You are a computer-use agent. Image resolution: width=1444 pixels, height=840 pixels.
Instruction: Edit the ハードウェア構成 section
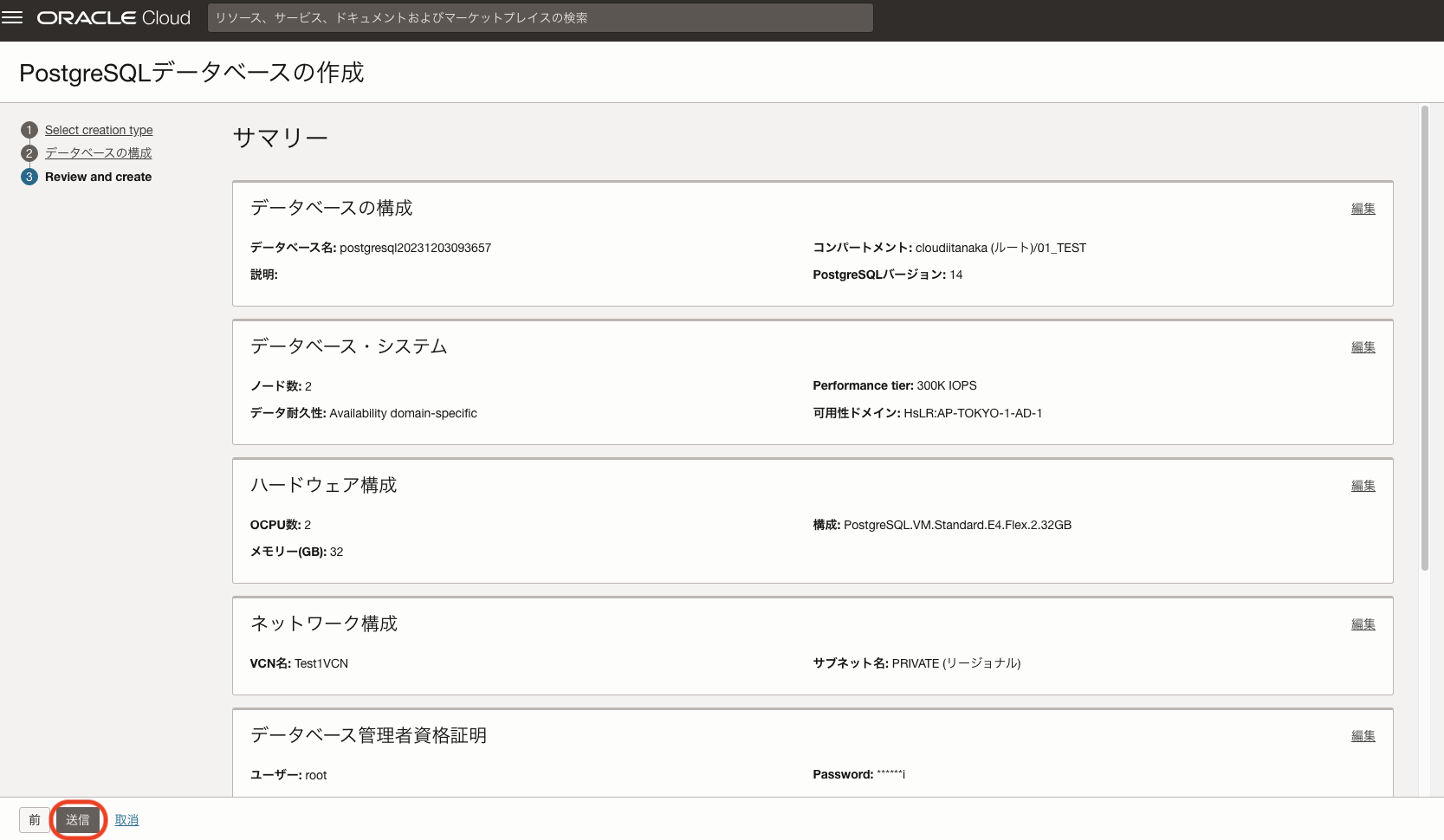tap(1363, 486)
